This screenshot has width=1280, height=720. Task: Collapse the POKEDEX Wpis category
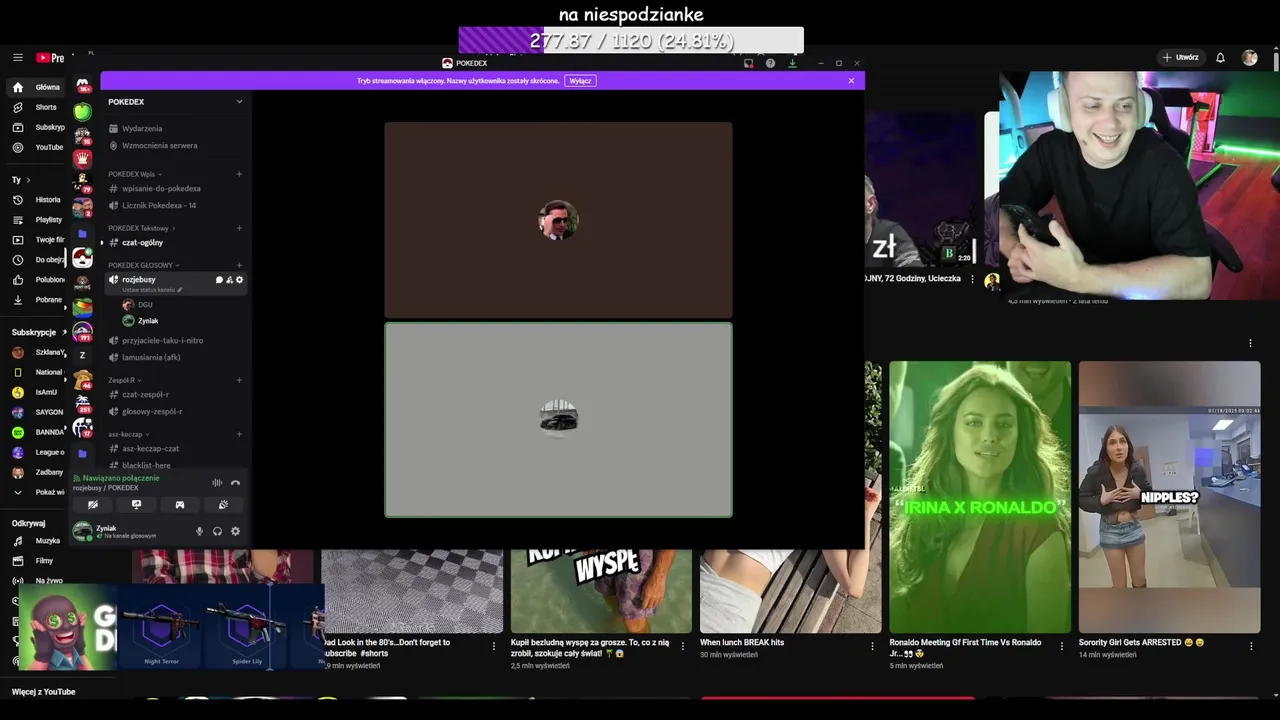click(134, 174)
